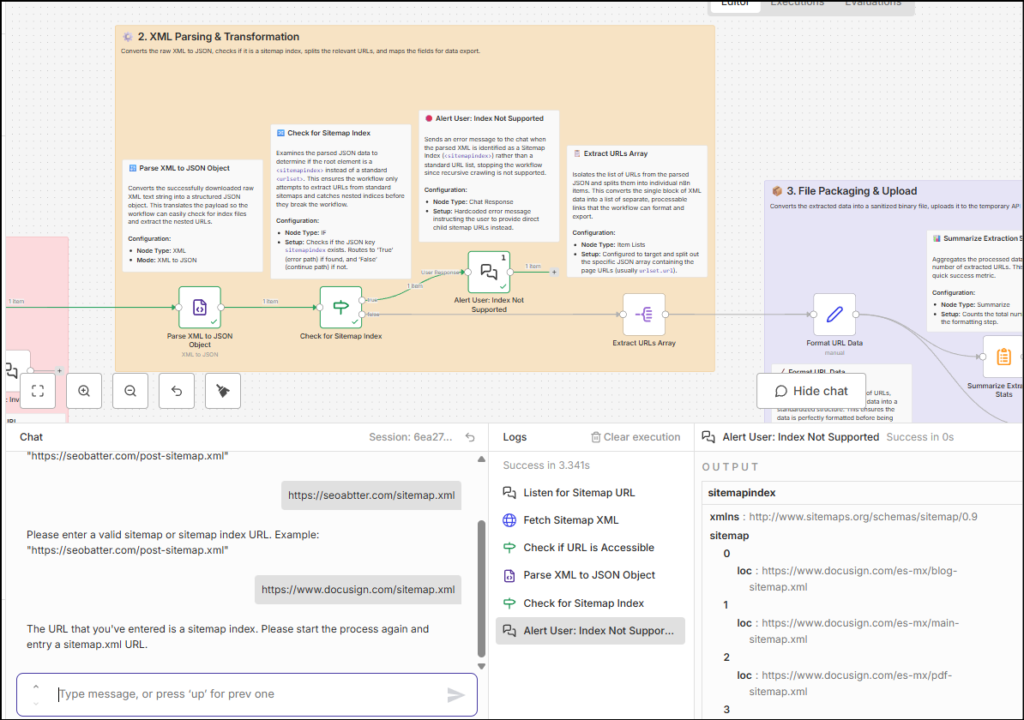Select Alert User: Index Not Supported log entry
Image resolution: width=1024 pixels, height=720 pixels.
point(590,630)
